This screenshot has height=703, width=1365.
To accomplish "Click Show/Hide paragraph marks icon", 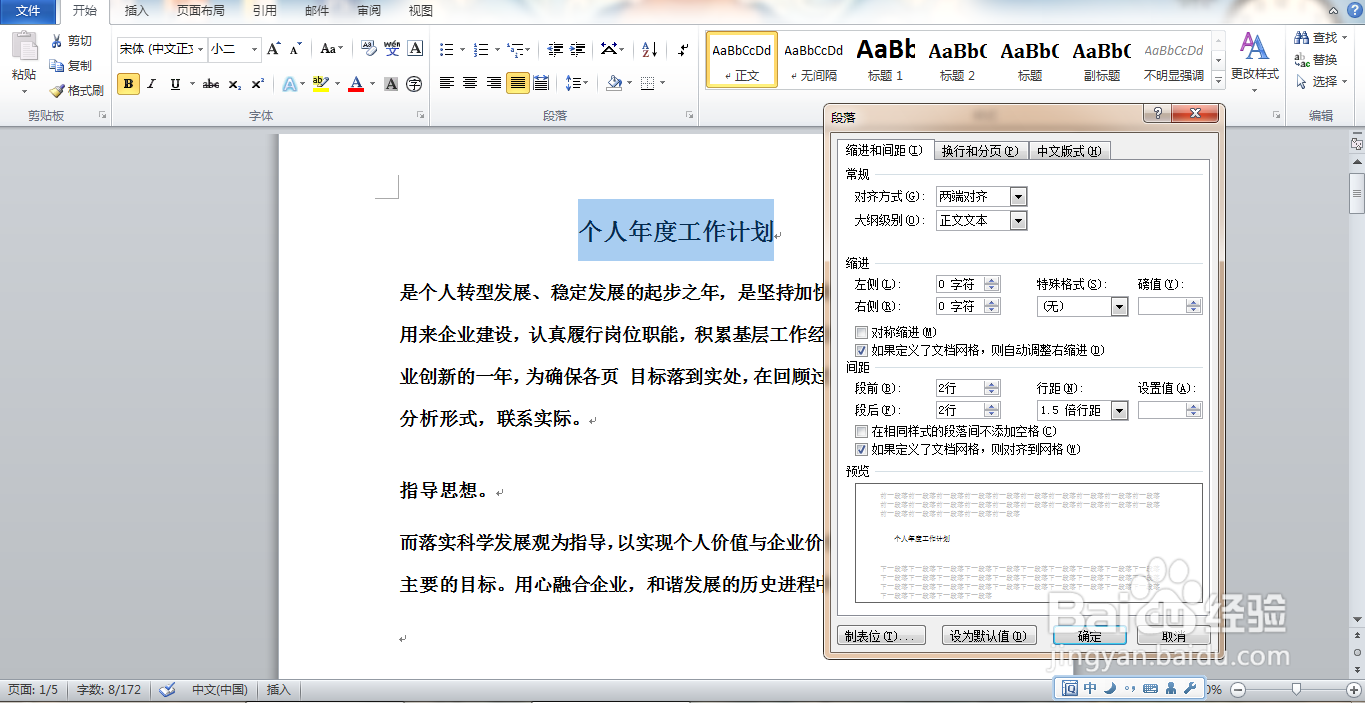I will (x=683, y=49).
